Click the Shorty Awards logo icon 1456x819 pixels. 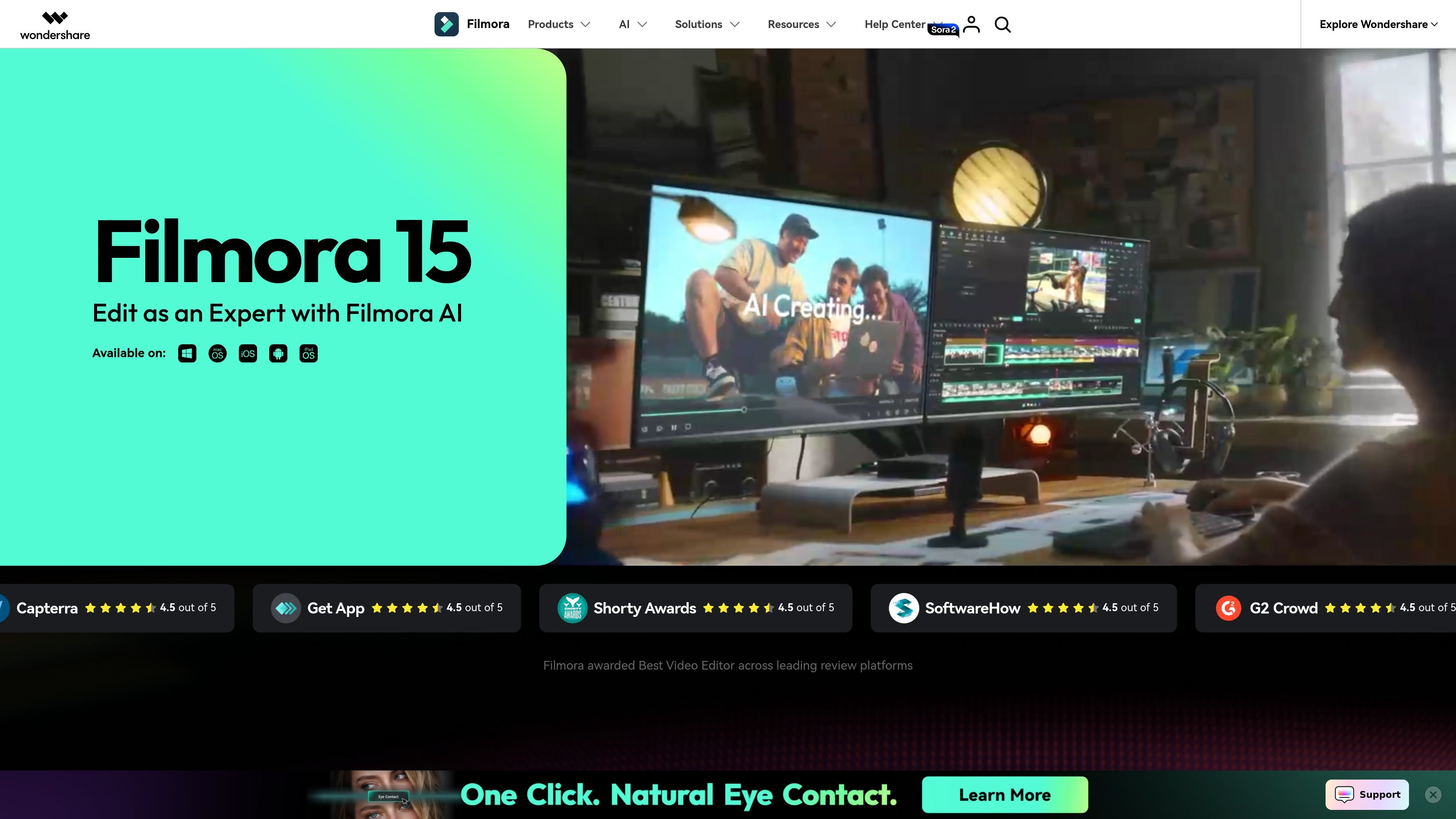click(573, 608)
